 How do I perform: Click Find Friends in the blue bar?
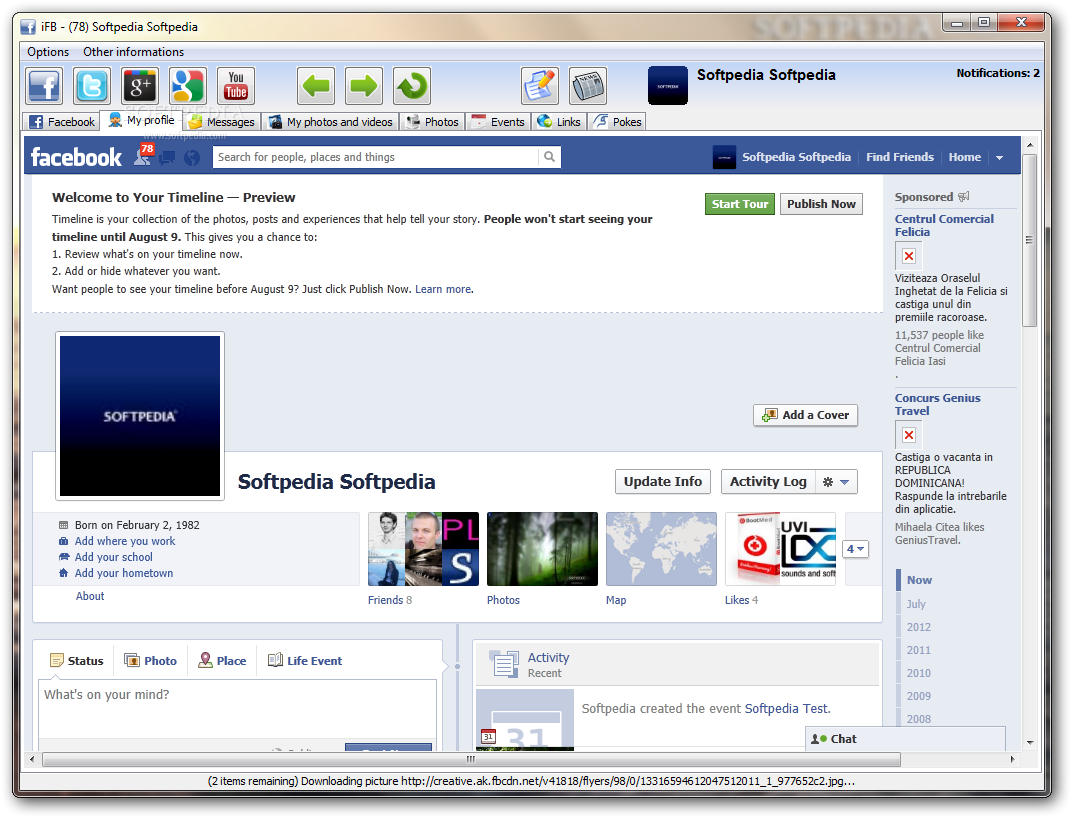(900, 157)
